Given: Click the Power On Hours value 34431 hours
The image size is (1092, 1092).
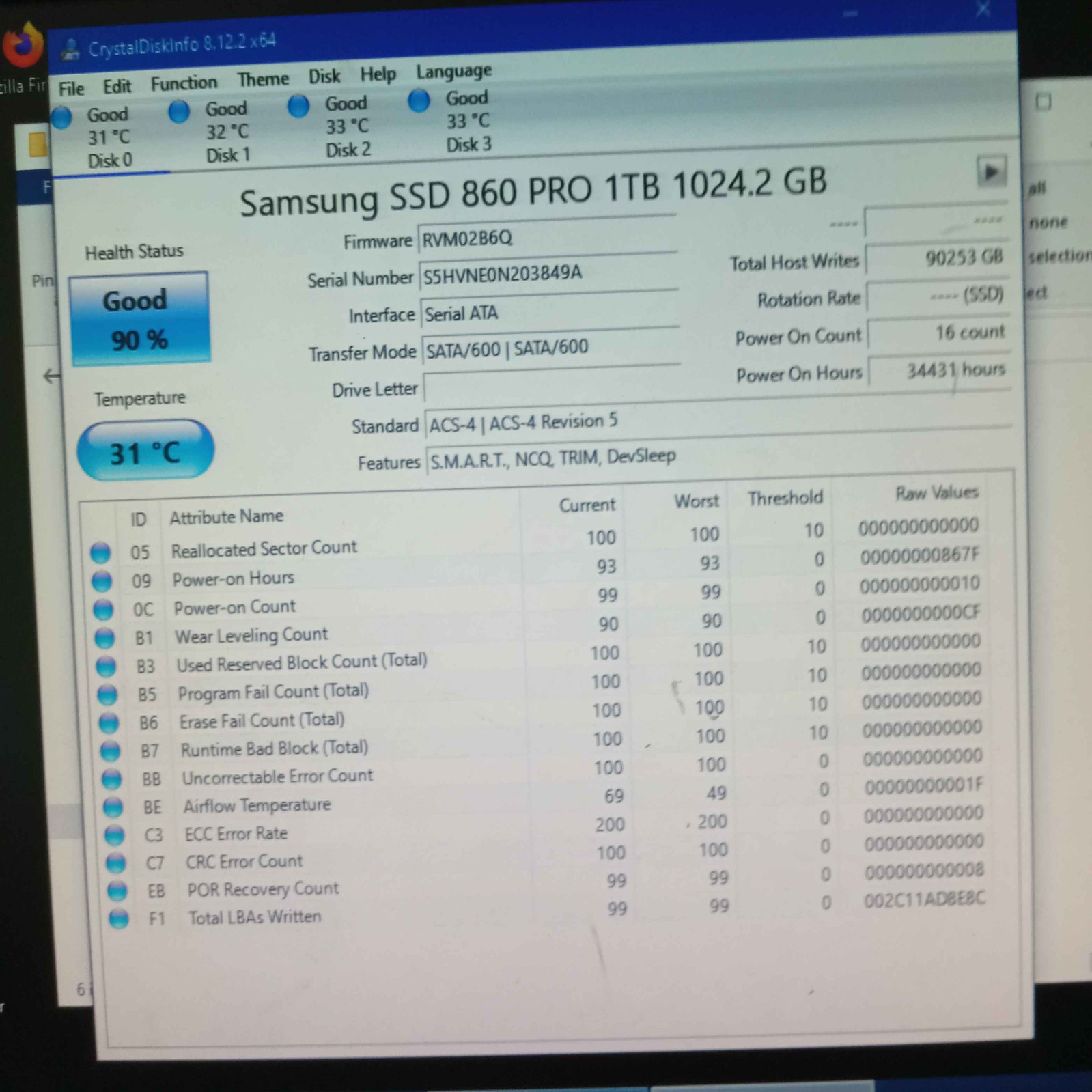Looking at the screenshot, I should [x=940, y=370].
